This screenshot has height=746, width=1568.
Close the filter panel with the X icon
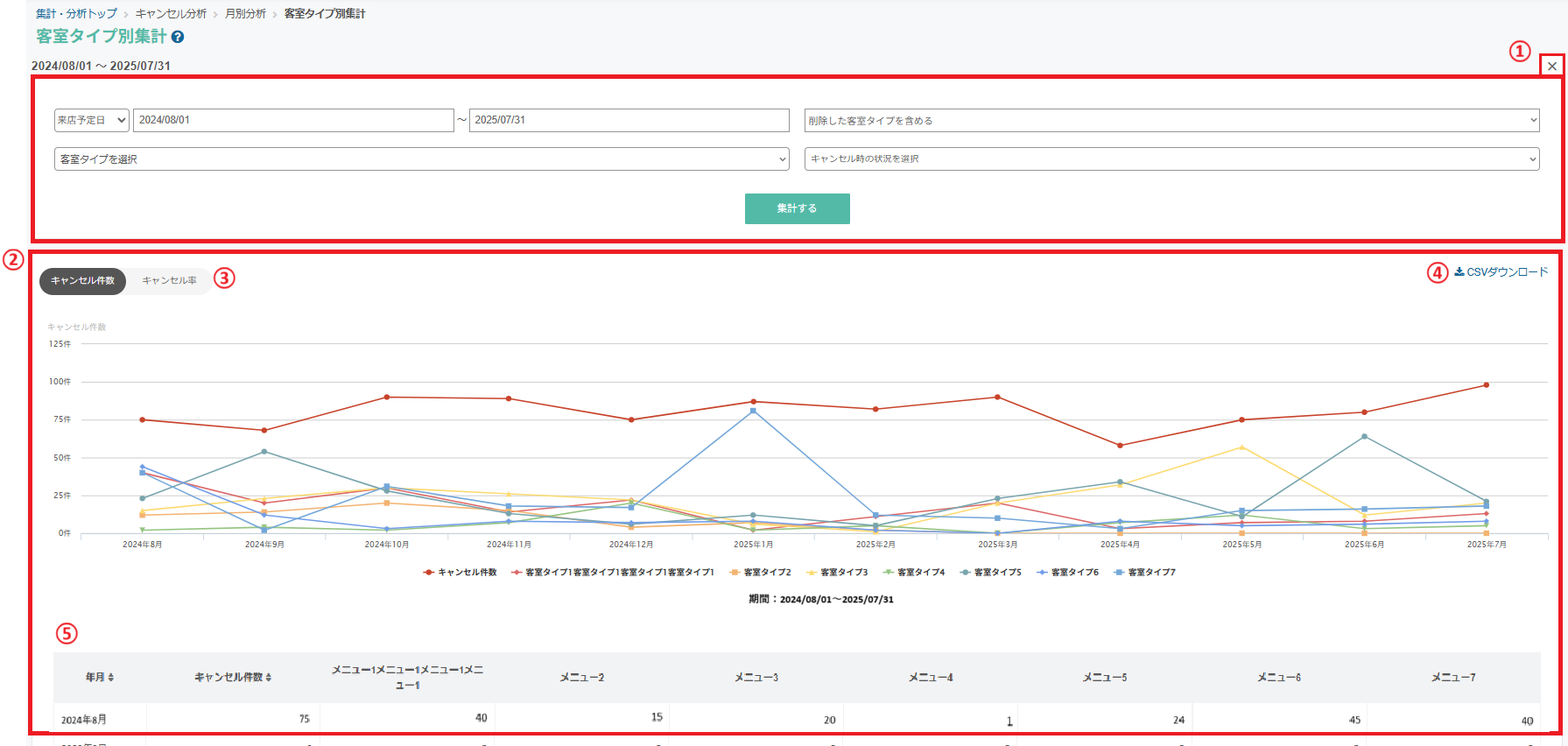pos(1552,66)
